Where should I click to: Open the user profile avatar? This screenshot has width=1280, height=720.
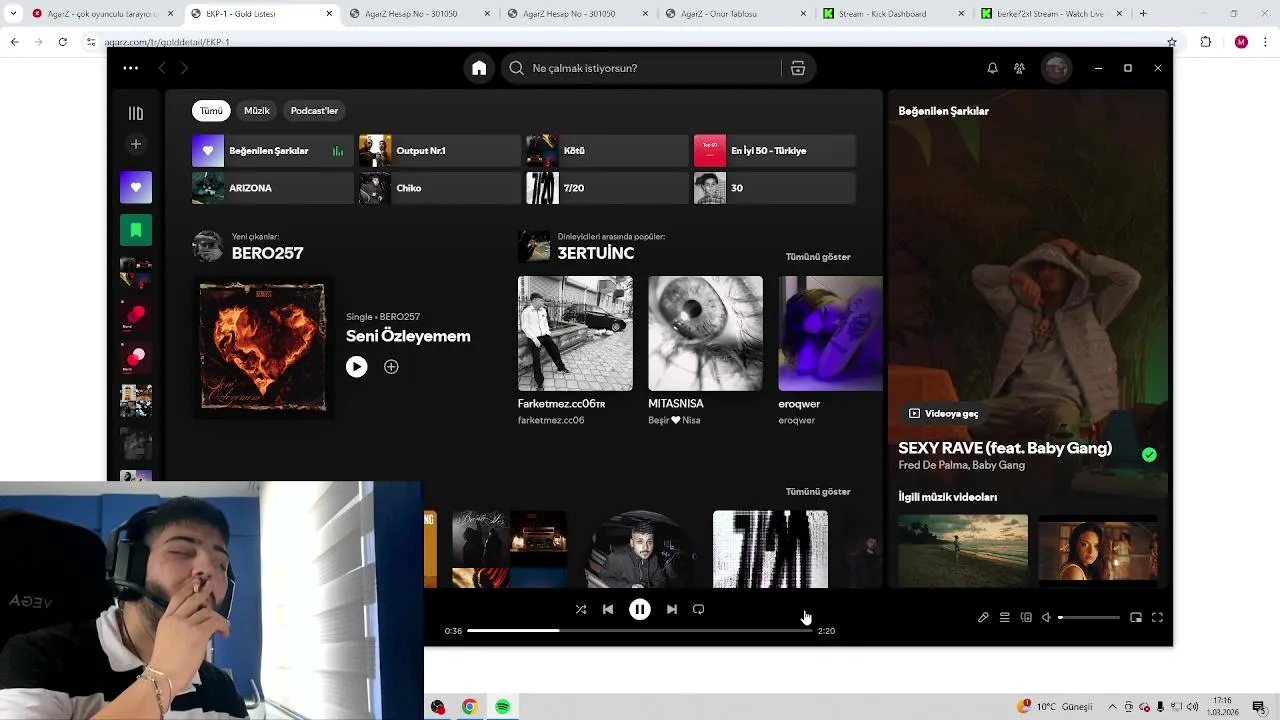tap(1056, 68)
